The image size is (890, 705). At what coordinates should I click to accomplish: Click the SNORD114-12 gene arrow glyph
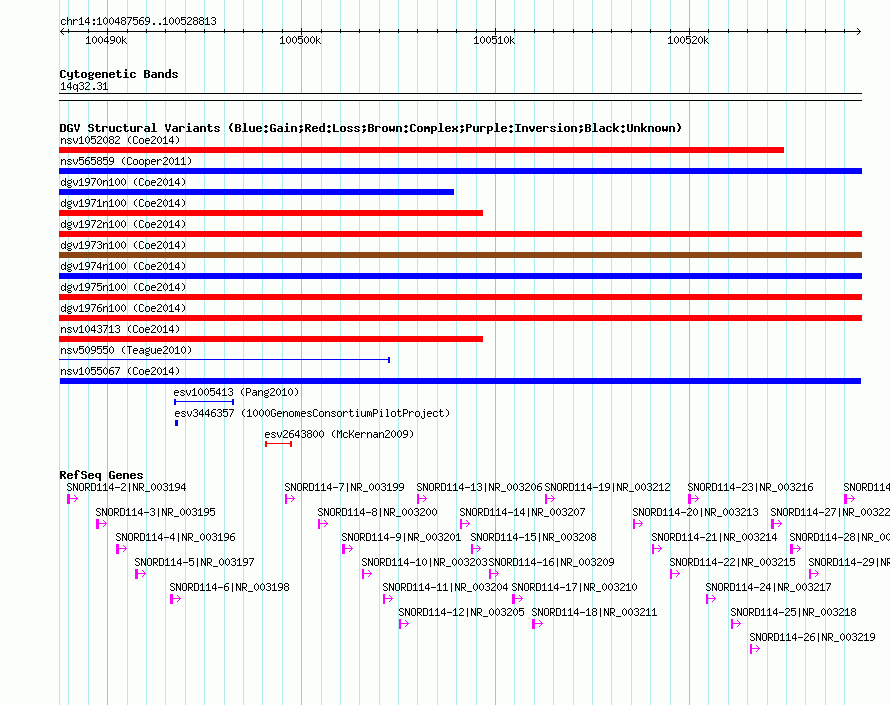(x=404, y=624)
